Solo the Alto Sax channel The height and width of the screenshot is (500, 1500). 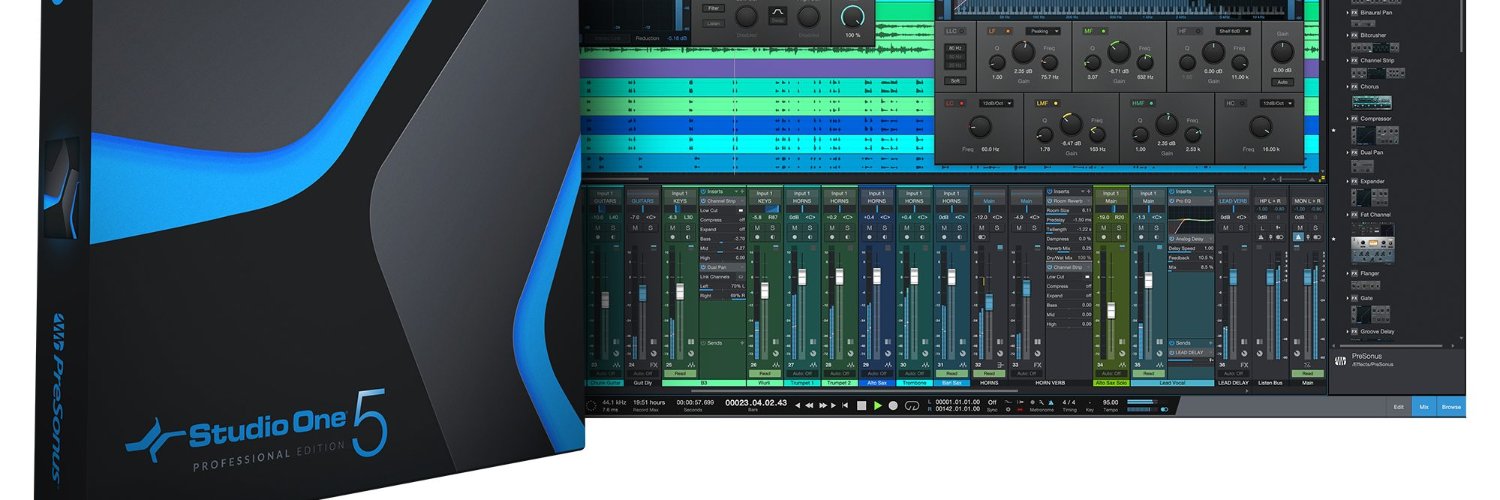pos(886,228)
